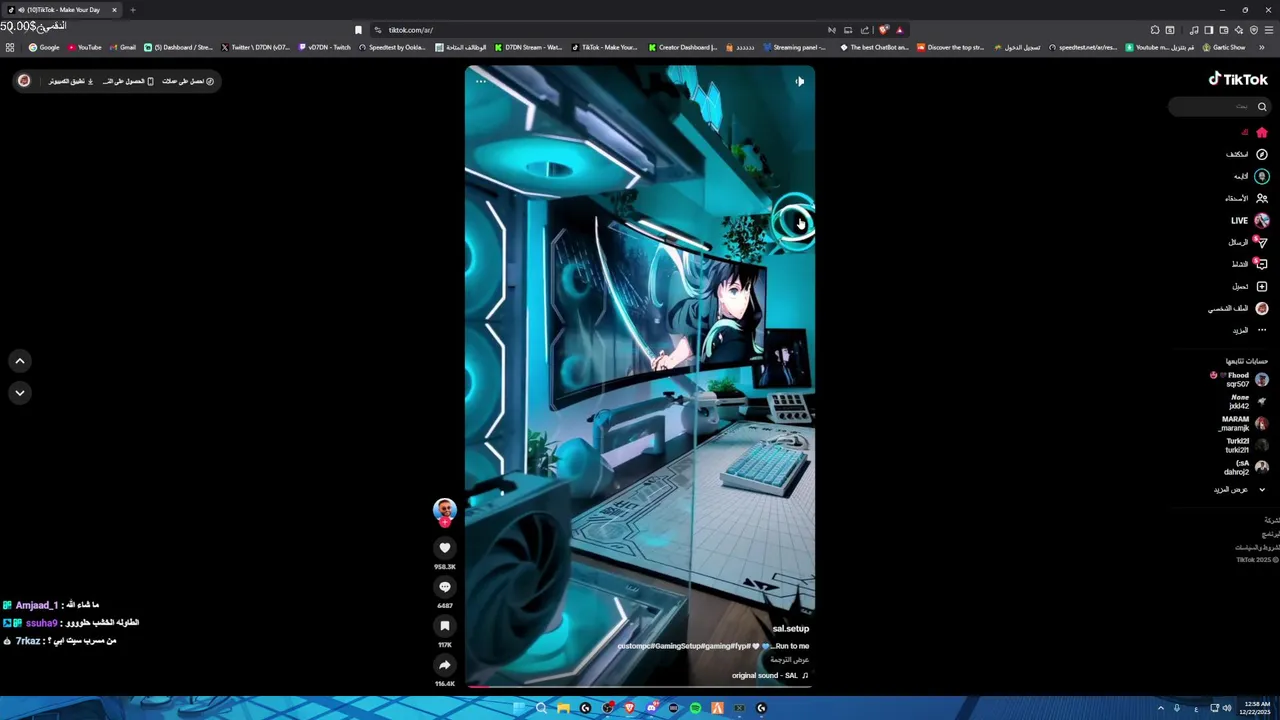Viewport: 1280px width, 720px height.
Task: Open followed account Fhood sqr507
Action: 1240,379
